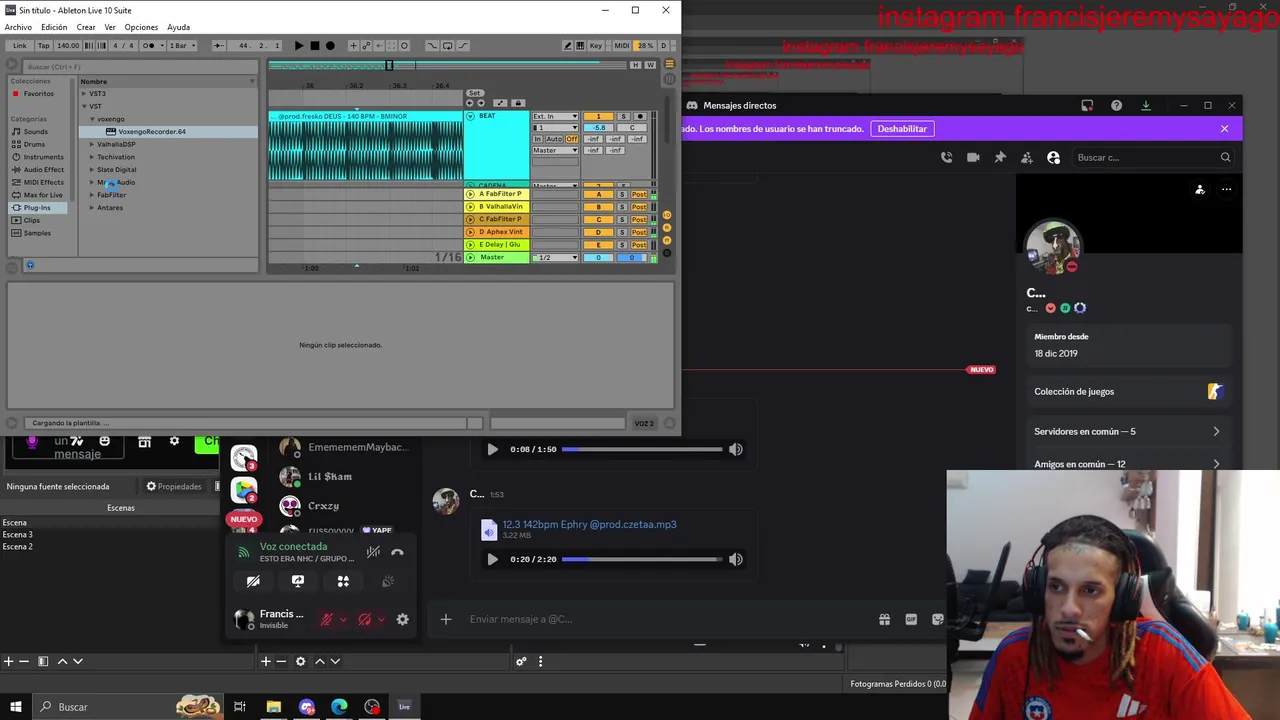Toggle the Discord user profile panel

[x=1053, y=157]
